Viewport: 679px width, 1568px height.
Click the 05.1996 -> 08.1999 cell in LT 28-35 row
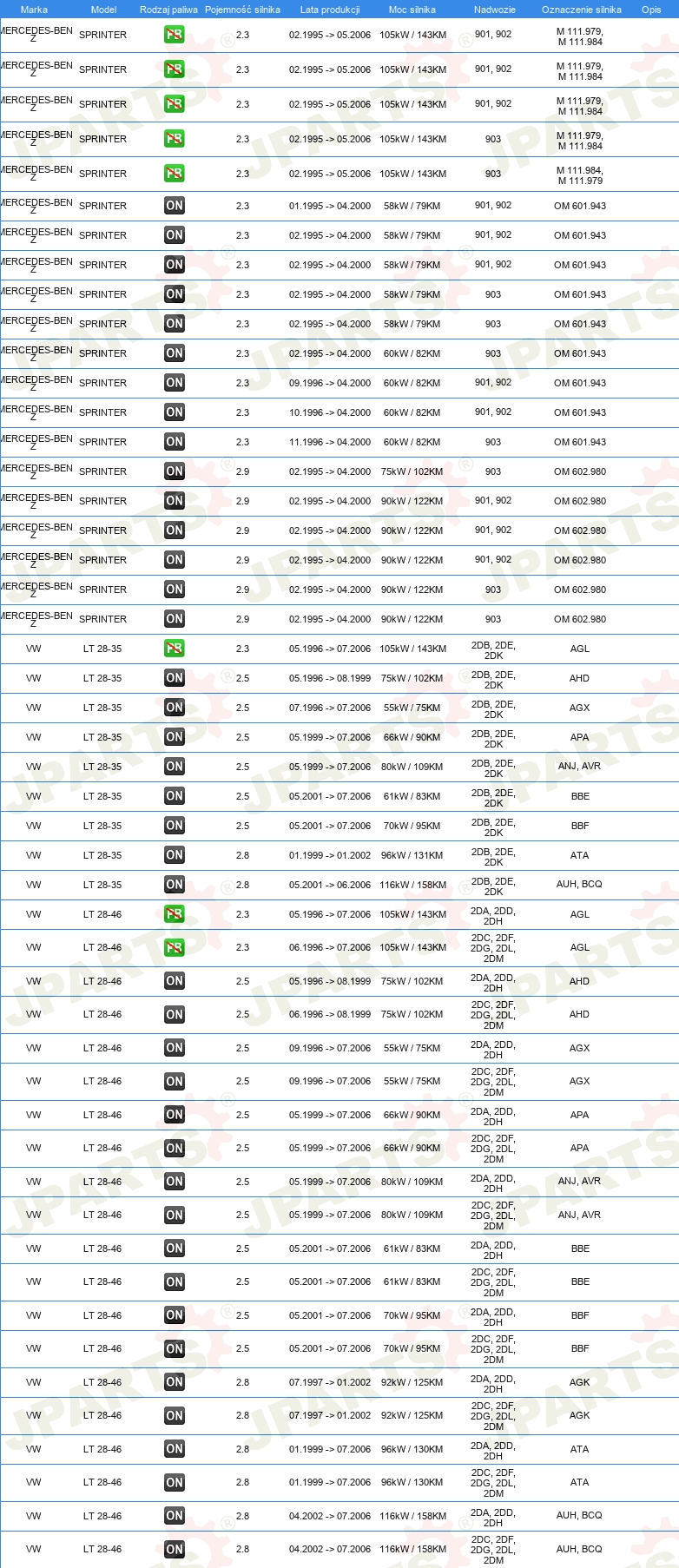[x=330, y=678]
